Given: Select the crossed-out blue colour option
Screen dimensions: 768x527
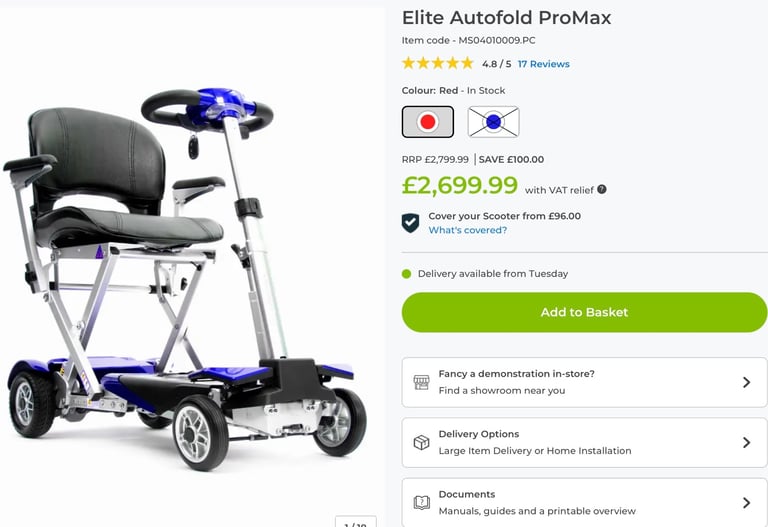Looking at the screenshot, I should coord(493,121).
